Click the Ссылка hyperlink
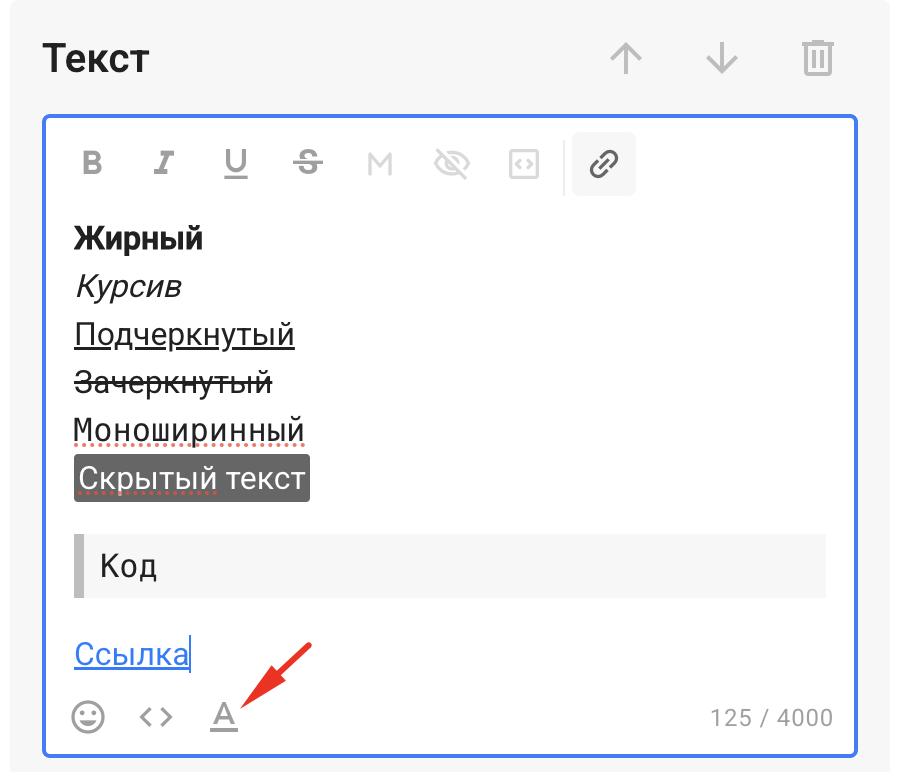The image size is (900, 772). point(131,654)
